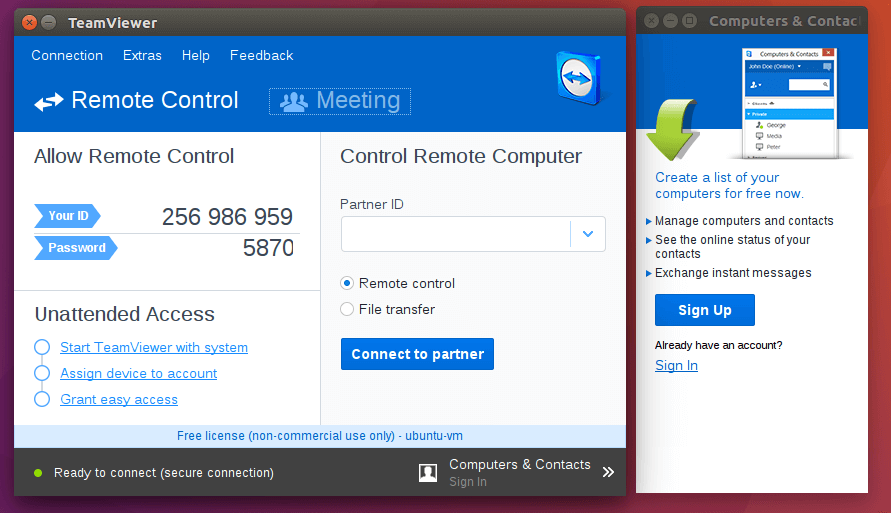Screen dimensions: 891x513
Task: Expand Computers & Contacts with double chevron
Action: click(x=608, y=473)
